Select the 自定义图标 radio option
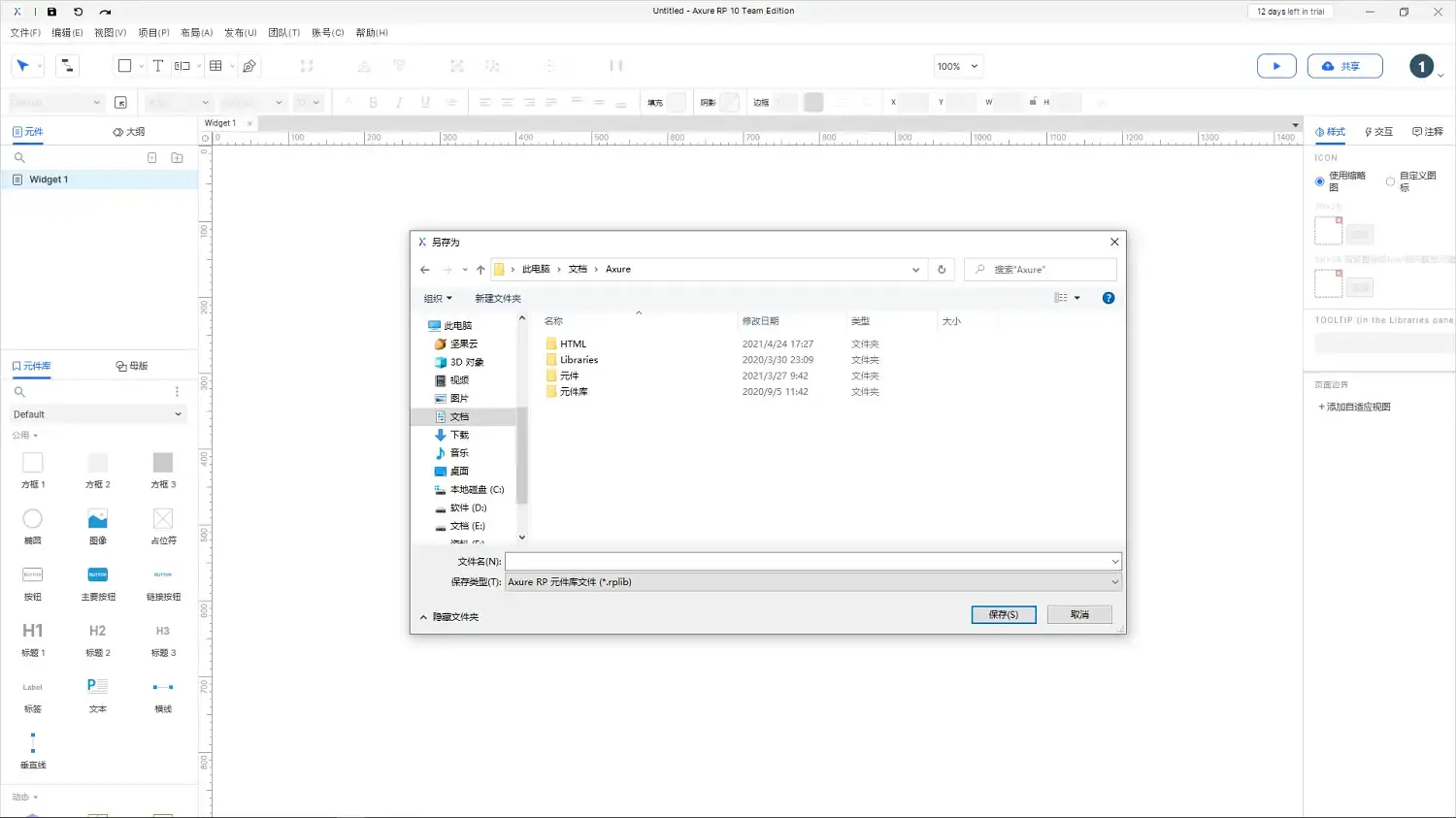The image size is (1456, 818). [x=1390, y=181]
